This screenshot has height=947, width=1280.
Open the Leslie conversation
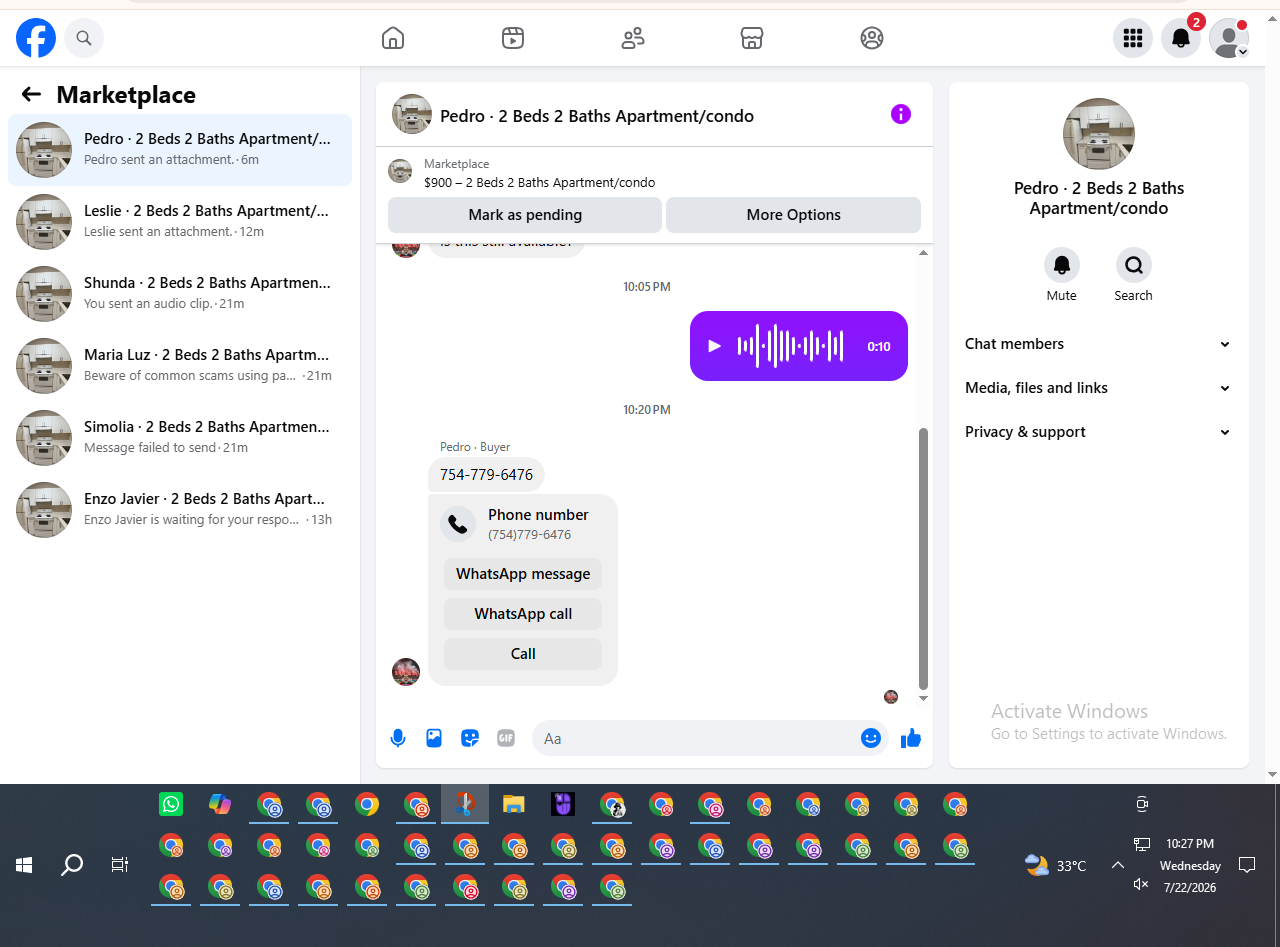[x=180, y=222]
